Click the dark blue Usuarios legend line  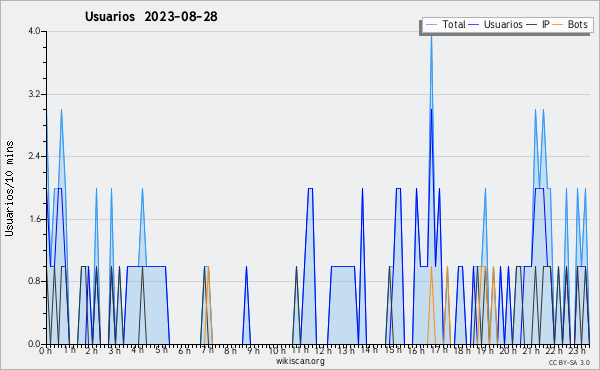[474, 25]
